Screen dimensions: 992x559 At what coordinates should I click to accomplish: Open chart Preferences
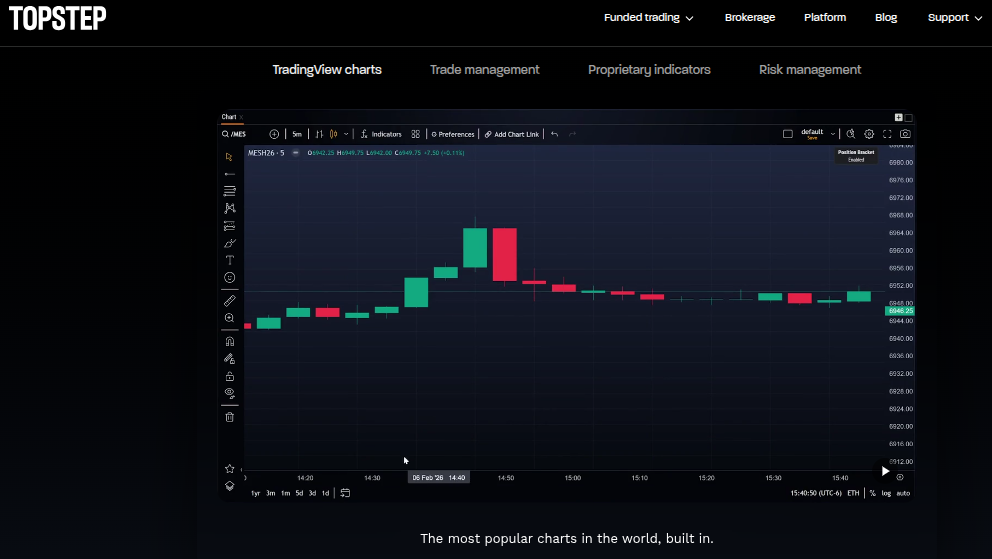(x=453, y=134)
